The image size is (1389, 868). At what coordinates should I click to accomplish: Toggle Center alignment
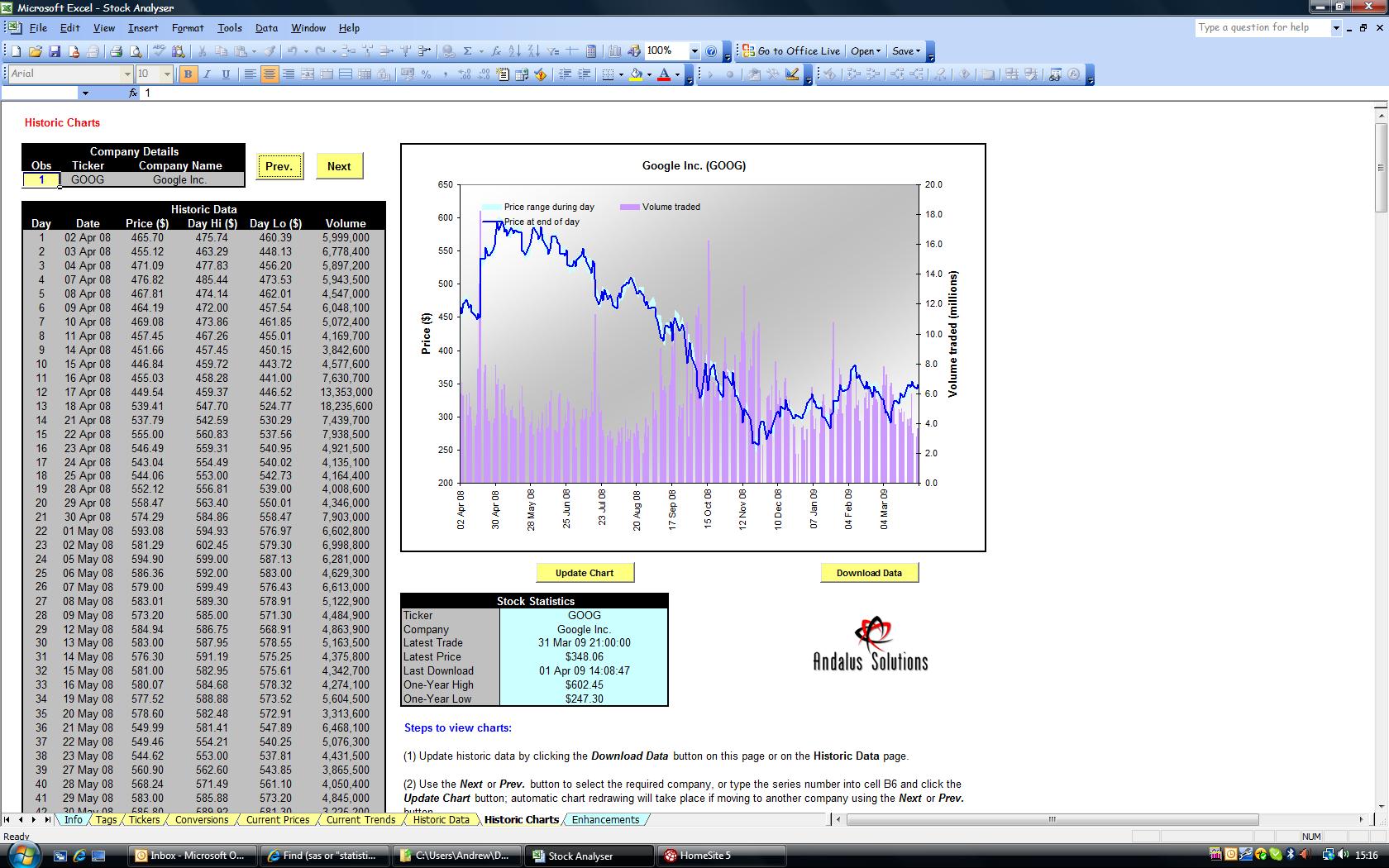[269, 74]
